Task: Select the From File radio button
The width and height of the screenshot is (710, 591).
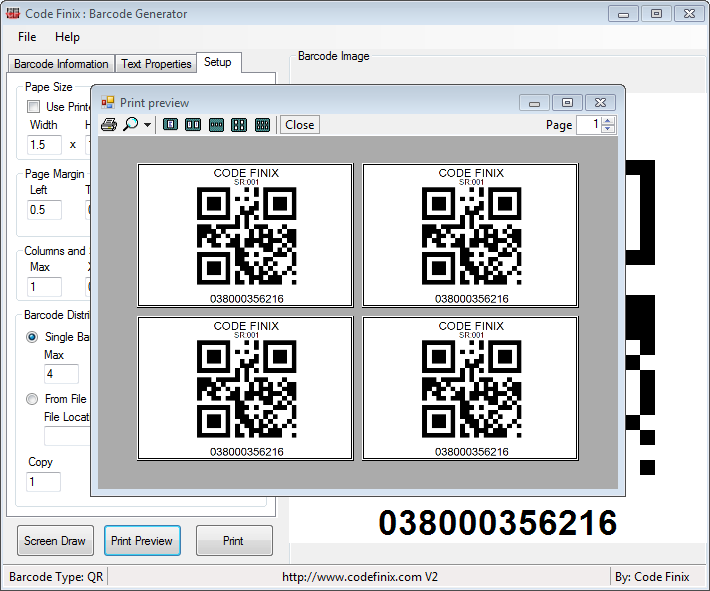Action: [32, 399]
